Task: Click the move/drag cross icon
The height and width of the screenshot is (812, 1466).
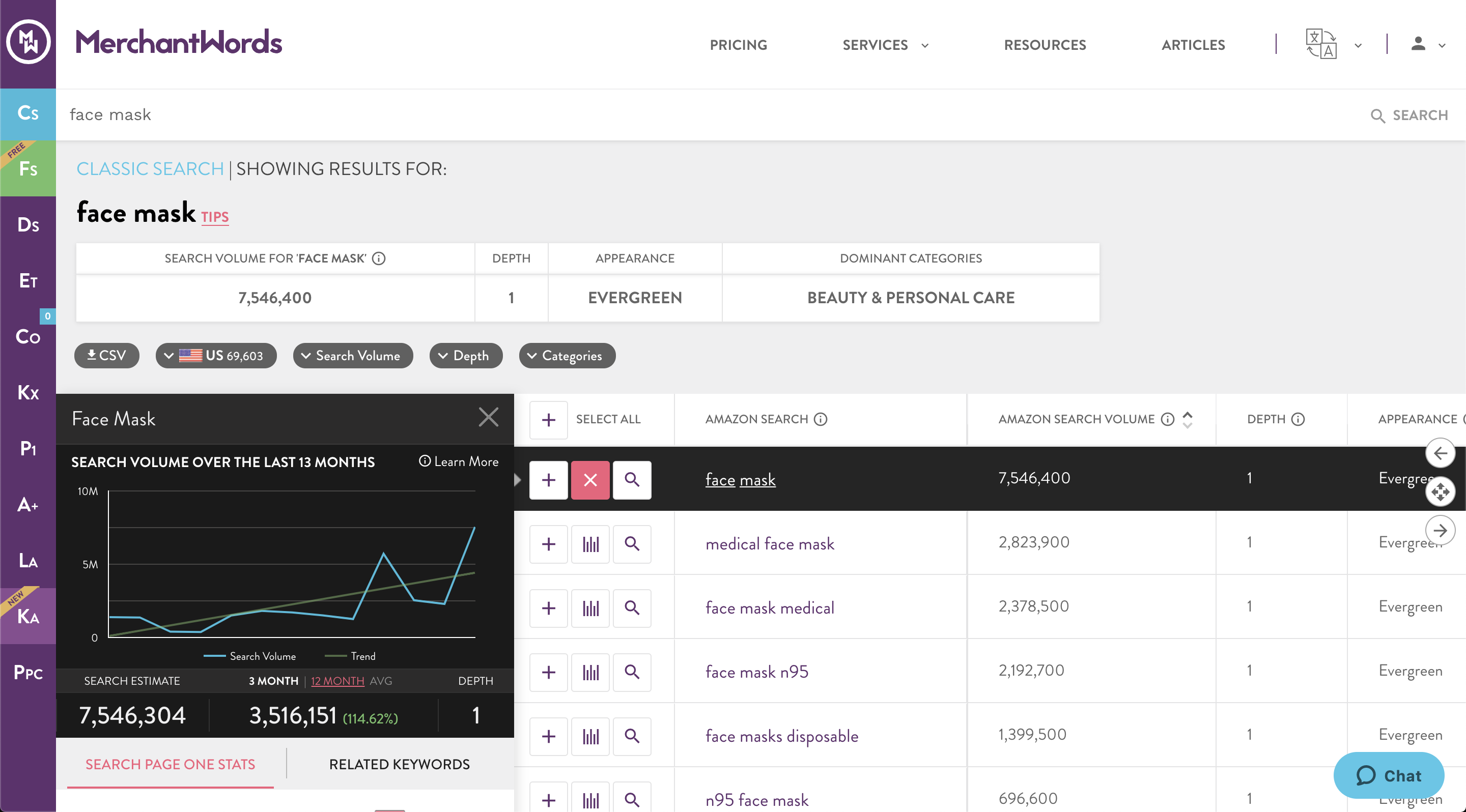Action: [x=1440, y=492]
